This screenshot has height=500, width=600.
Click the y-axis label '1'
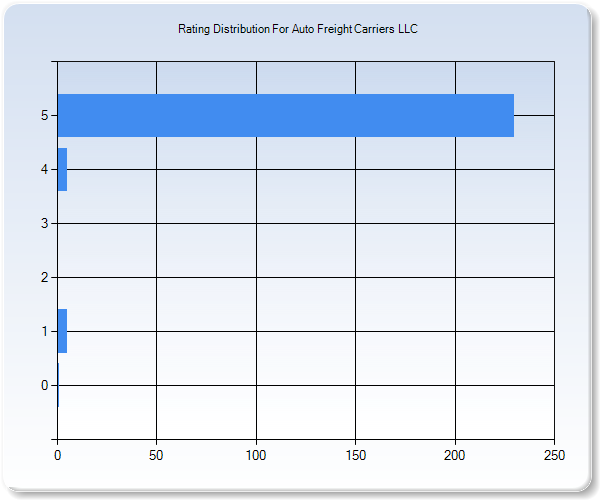tap(45, 331)
